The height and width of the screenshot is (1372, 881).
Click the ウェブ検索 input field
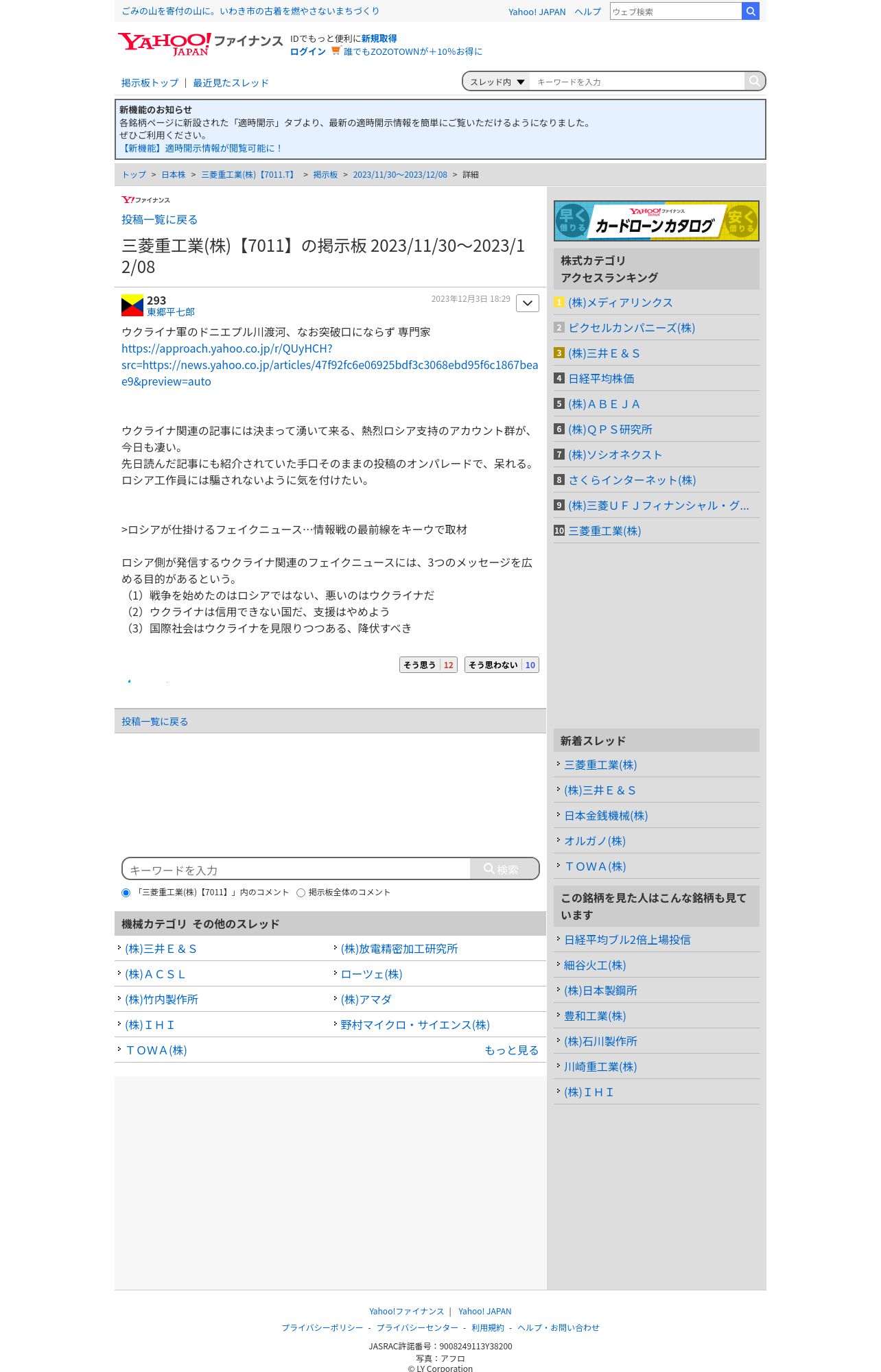[x=676, y=11]
